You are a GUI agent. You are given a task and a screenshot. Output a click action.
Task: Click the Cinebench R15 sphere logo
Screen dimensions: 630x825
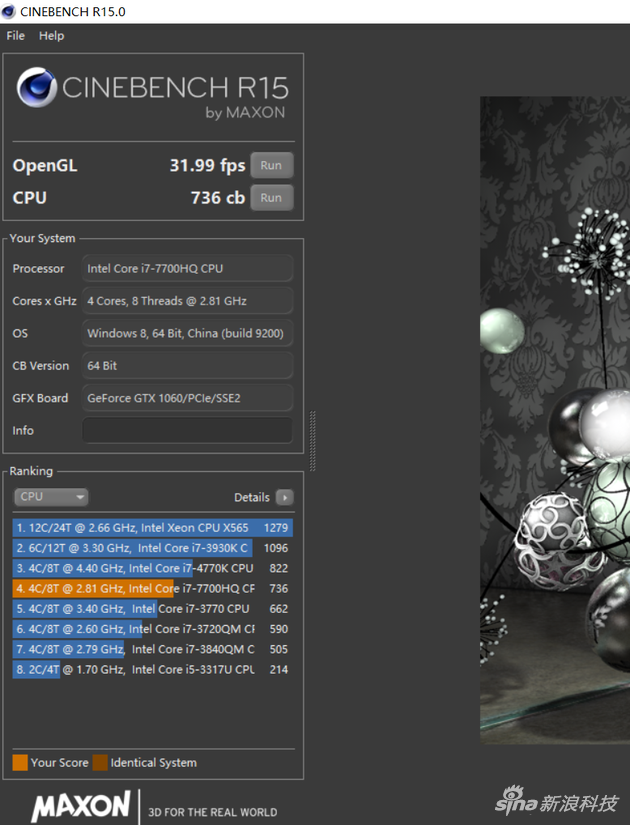click(36, 87)
